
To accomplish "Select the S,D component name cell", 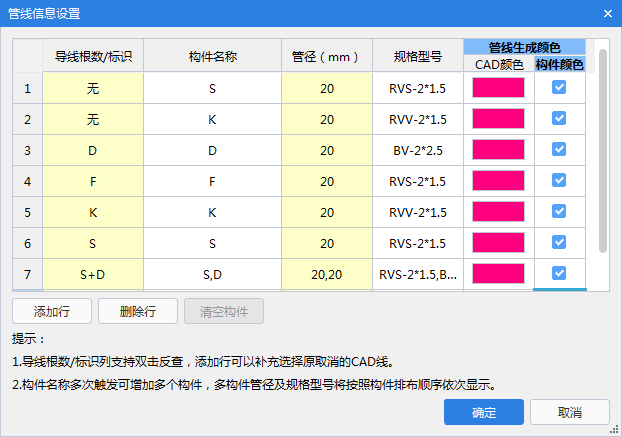I will click(212, 273).
